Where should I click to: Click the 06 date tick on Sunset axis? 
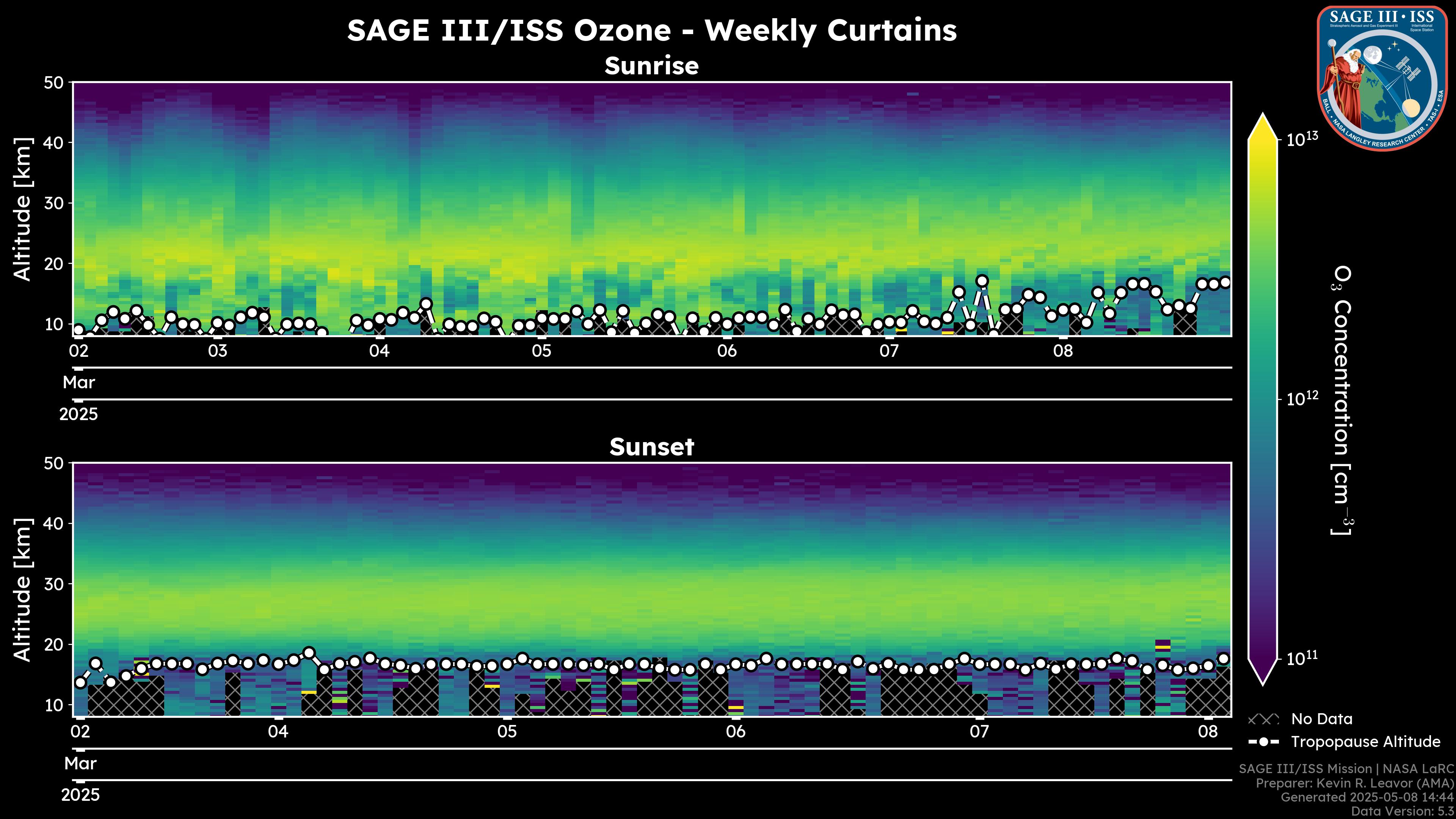tap(735, 732)
